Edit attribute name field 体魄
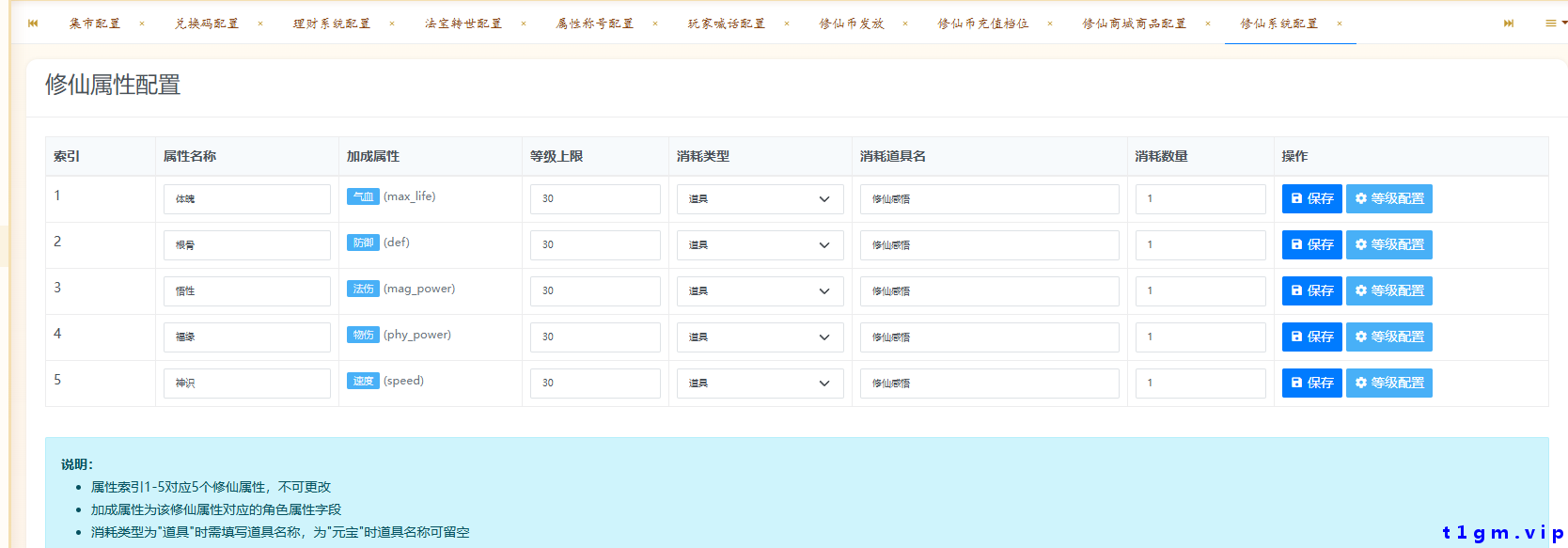This screenshot has height=548, width=1568. 247,199
